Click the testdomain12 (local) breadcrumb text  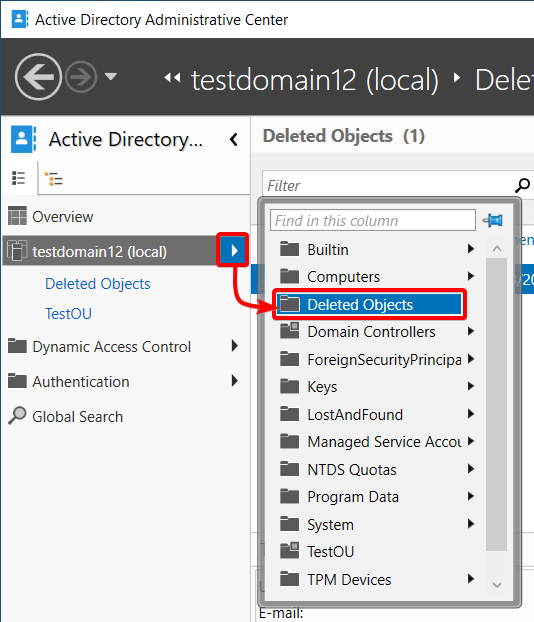315,80
